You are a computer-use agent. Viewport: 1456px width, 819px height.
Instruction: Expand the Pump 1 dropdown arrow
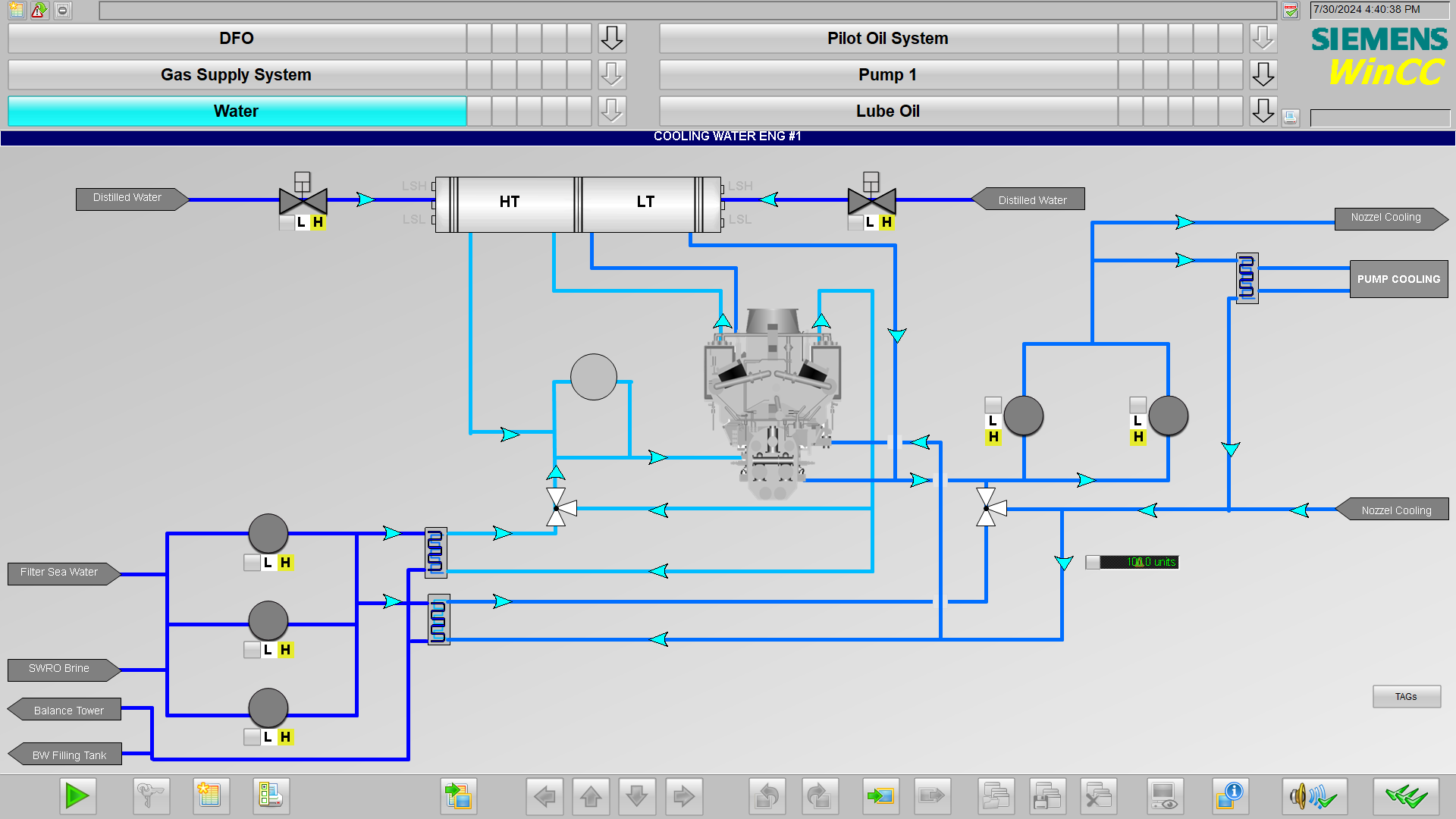click(x=1263, y=74)
